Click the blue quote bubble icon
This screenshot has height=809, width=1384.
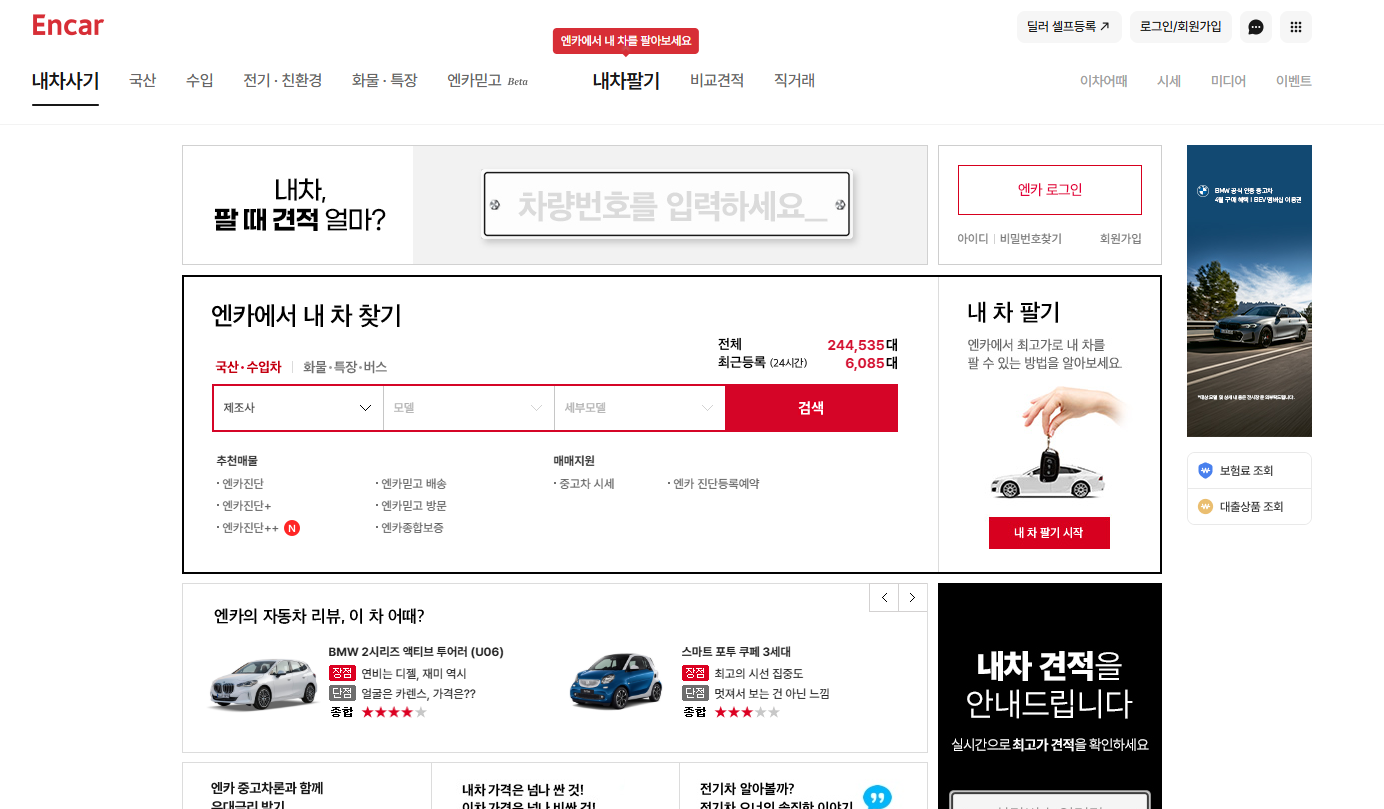point(877,797)
